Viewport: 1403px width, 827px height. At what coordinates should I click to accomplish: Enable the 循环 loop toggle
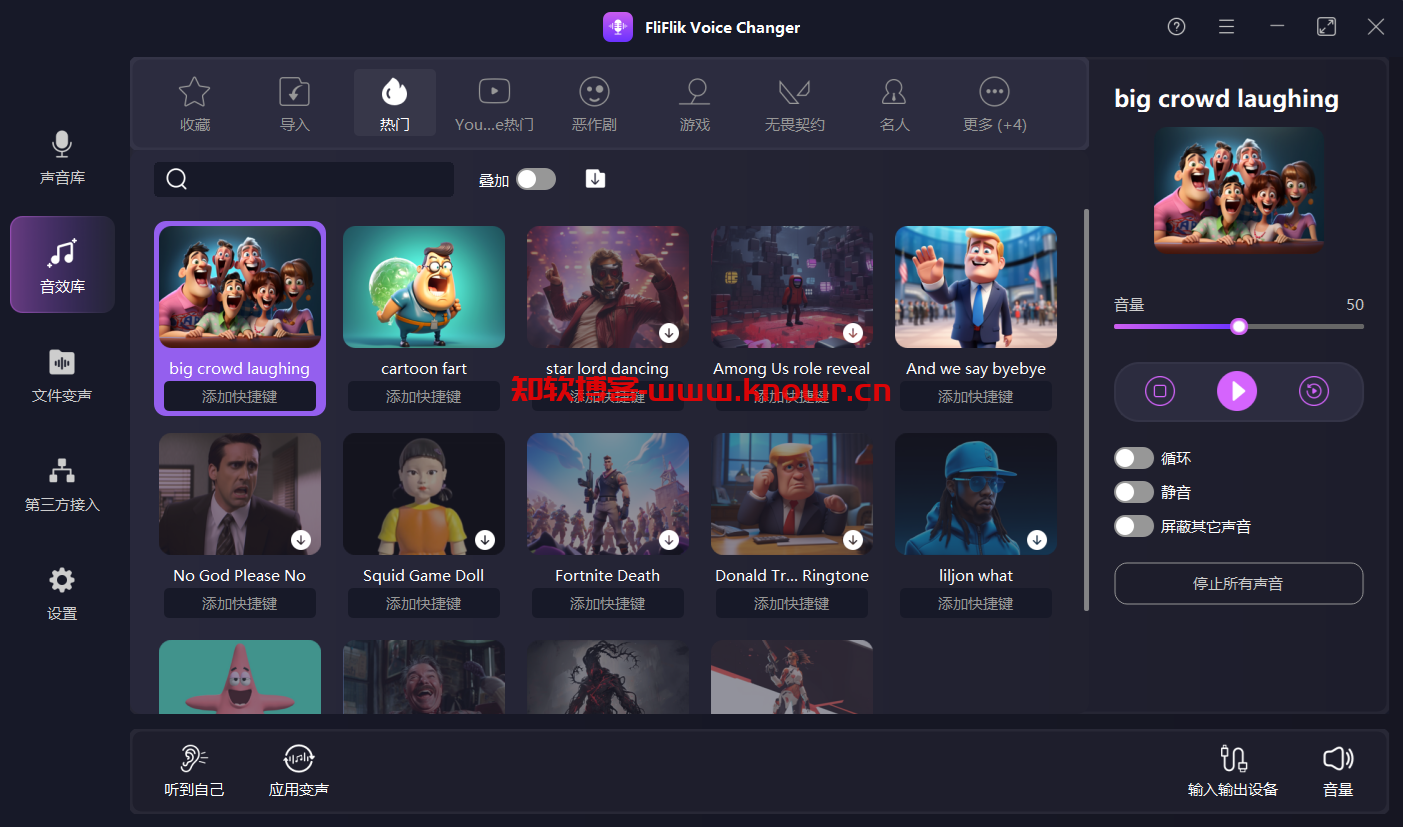click(x=1134, y=458)
